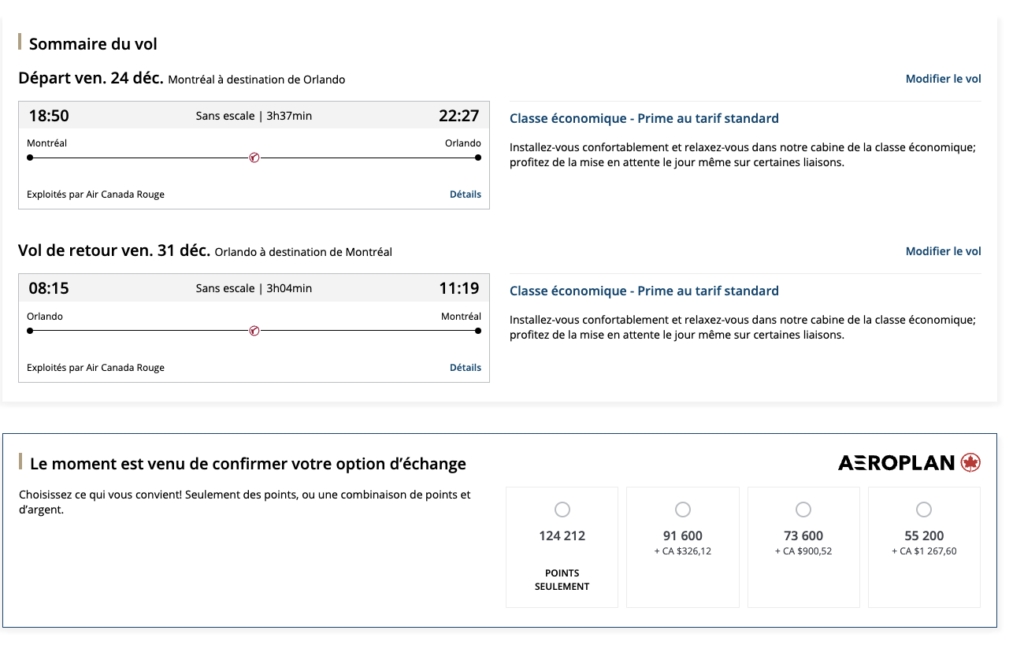1024x645 pixels.
Task: Click the route icon on the Montréal–Orlando flight line
Action: pos(254,158)
